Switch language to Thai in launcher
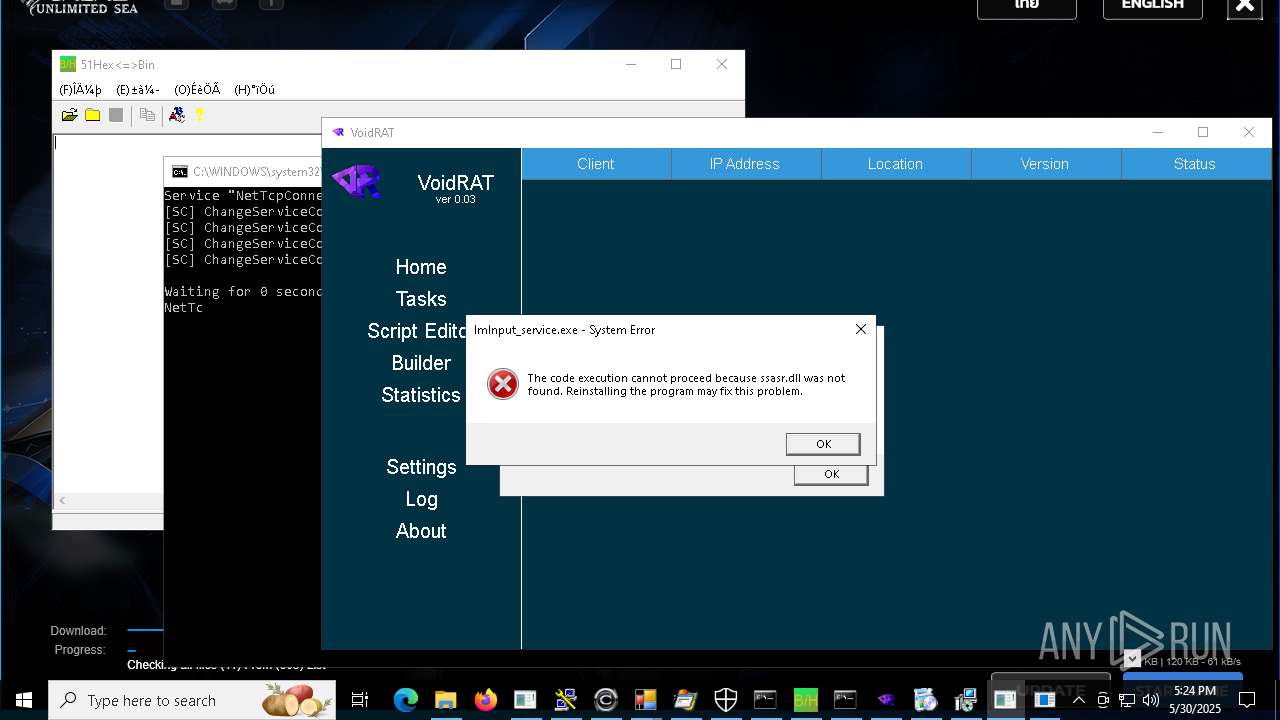 click(x=1027, y=7)
